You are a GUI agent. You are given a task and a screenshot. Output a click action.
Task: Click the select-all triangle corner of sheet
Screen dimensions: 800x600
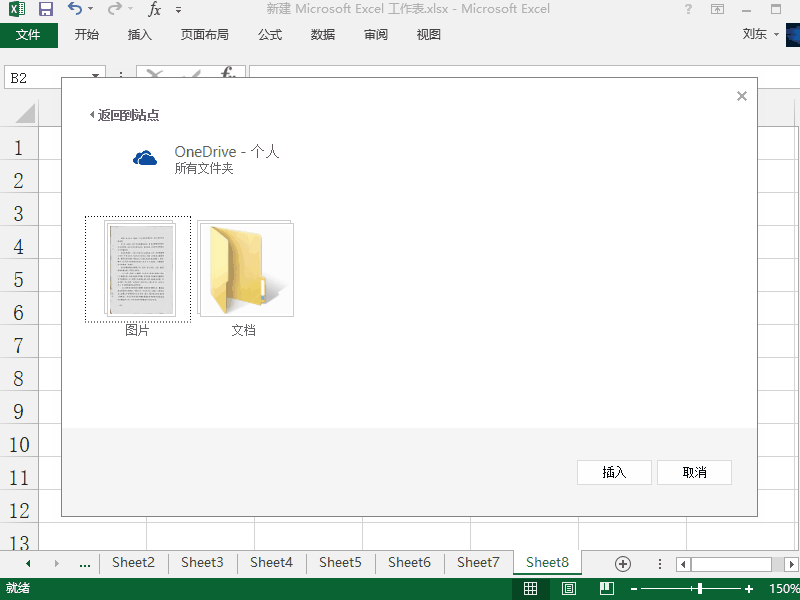click(x=24, y=112)
